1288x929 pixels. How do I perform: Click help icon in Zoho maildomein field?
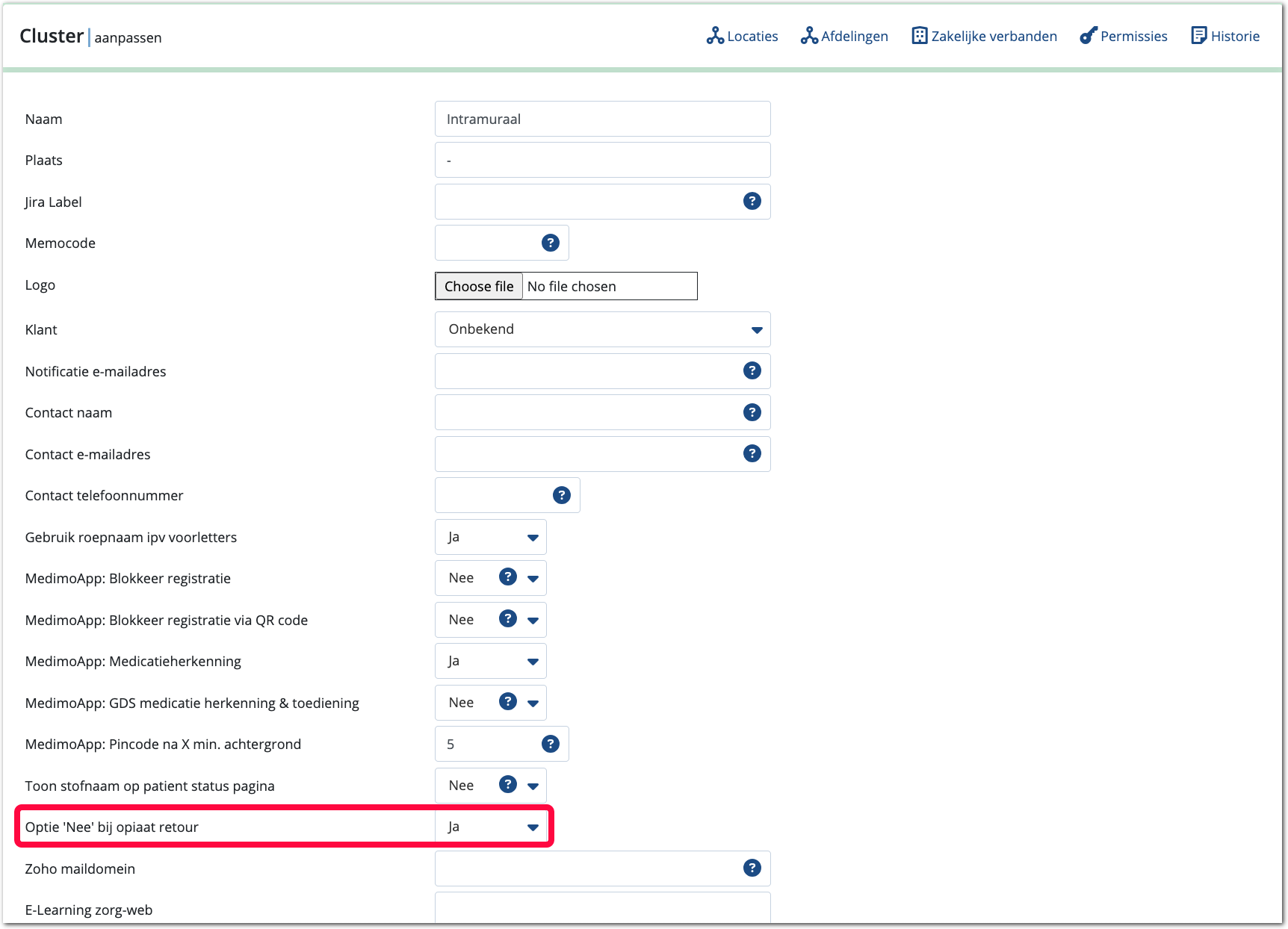pyautogui.click(x=752, y=868)
